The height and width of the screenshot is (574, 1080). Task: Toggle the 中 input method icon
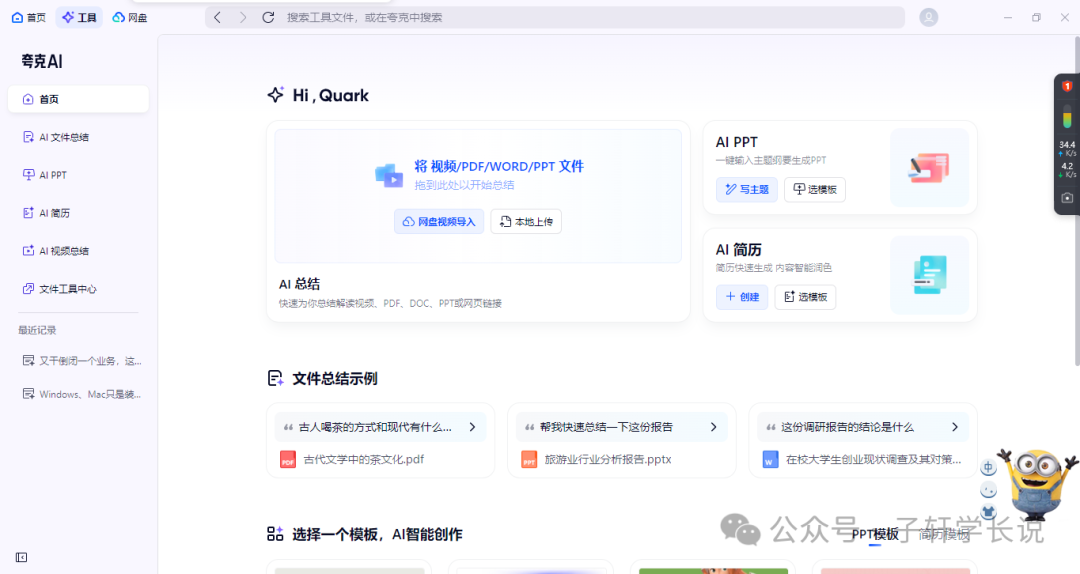pyautogui.click(x=988, y=468)
